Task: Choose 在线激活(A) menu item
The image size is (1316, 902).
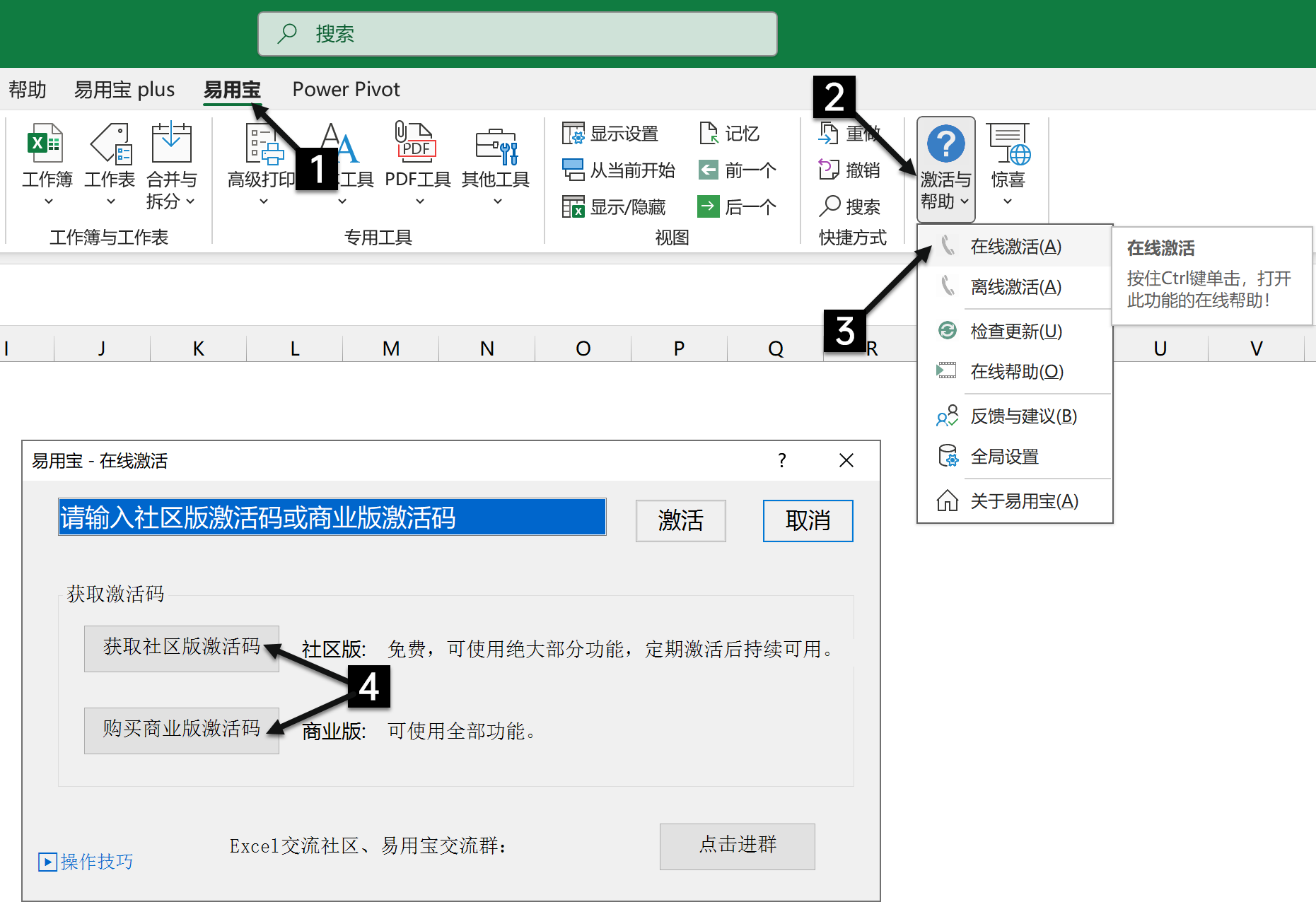Action: 1015,246
